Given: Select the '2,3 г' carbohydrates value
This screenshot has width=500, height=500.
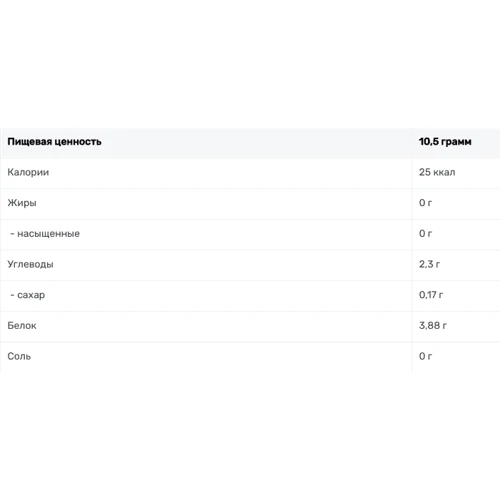Looking at the screenshot, I should click(x=429, y=264).
